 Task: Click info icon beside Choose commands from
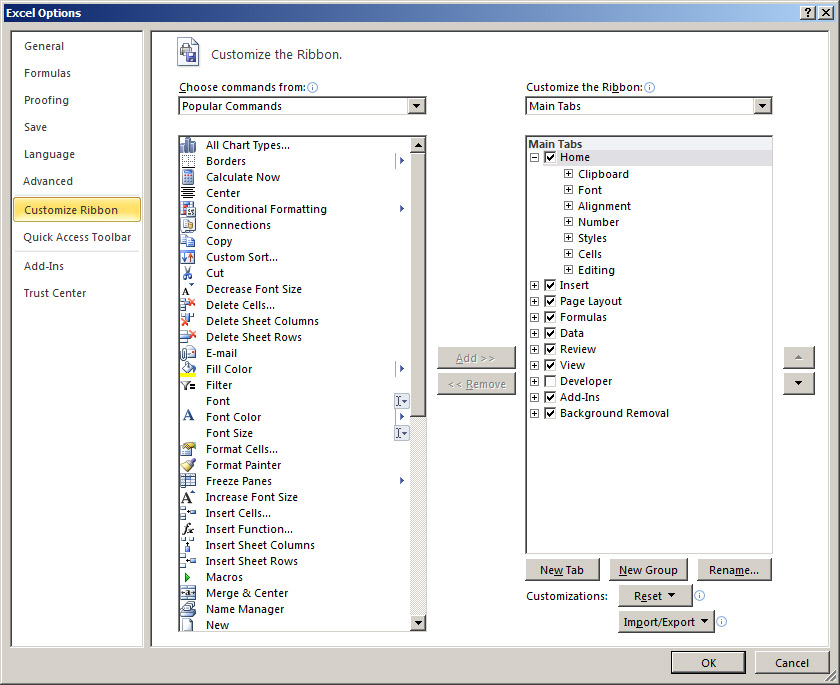tap(313, 87)
